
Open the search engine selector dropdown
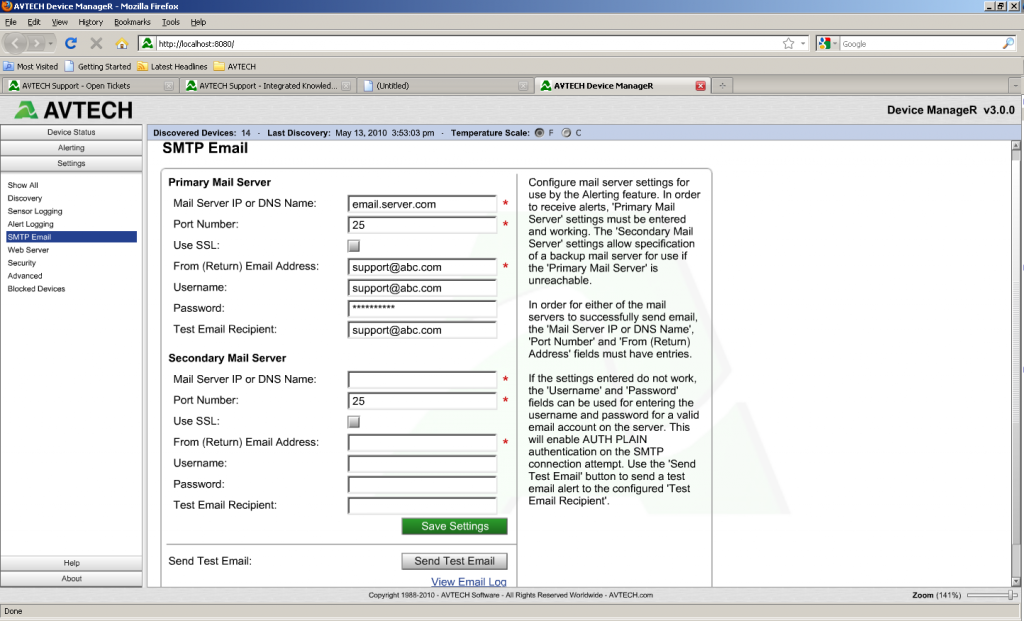[x=833, y=43]
